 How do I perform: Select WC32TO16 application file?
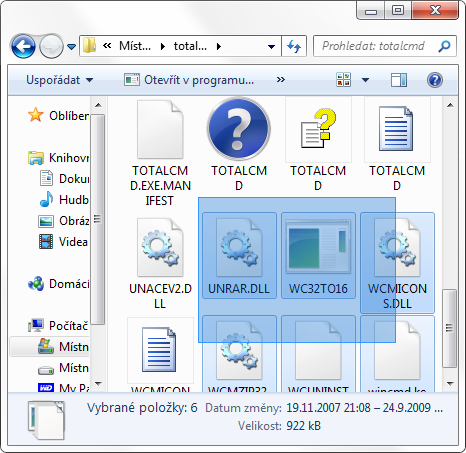318,255
